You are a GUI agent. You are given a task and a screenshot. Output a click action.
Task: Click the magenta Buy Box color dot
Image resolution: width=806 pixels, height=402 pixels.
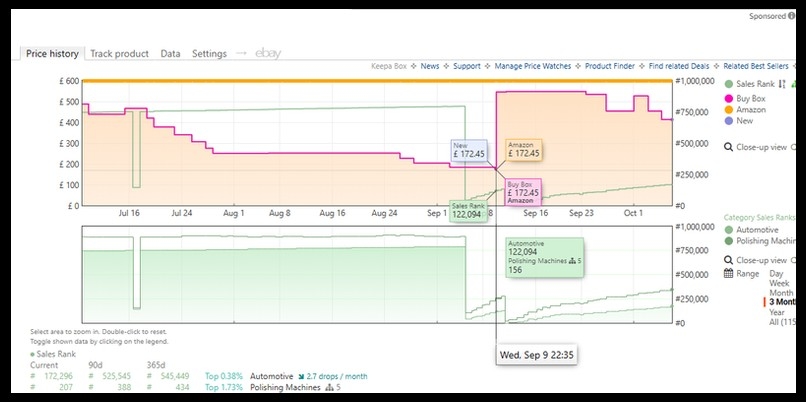click(728, 99)
